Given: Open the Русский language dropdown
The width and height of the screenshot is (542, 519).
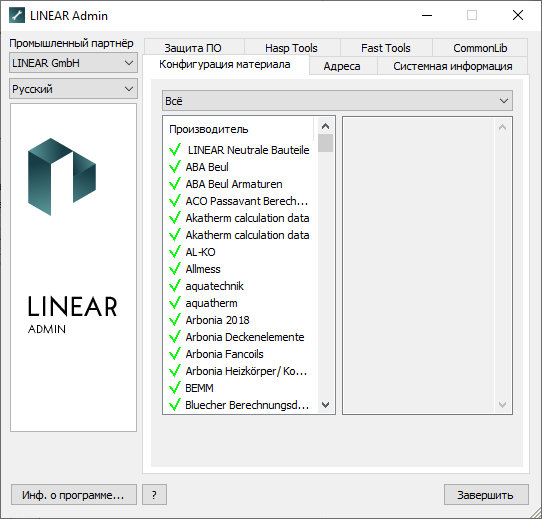Looking at the screenshot, I should [73, 89].
